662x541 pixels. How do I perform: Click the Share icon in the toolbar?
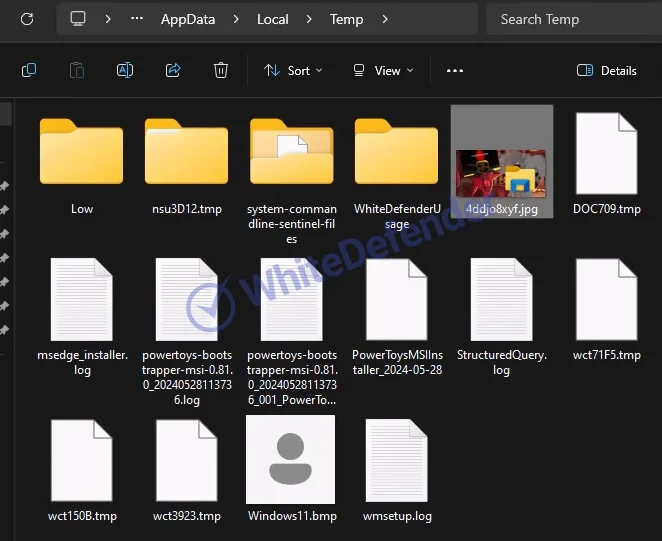tap(173, 70)
